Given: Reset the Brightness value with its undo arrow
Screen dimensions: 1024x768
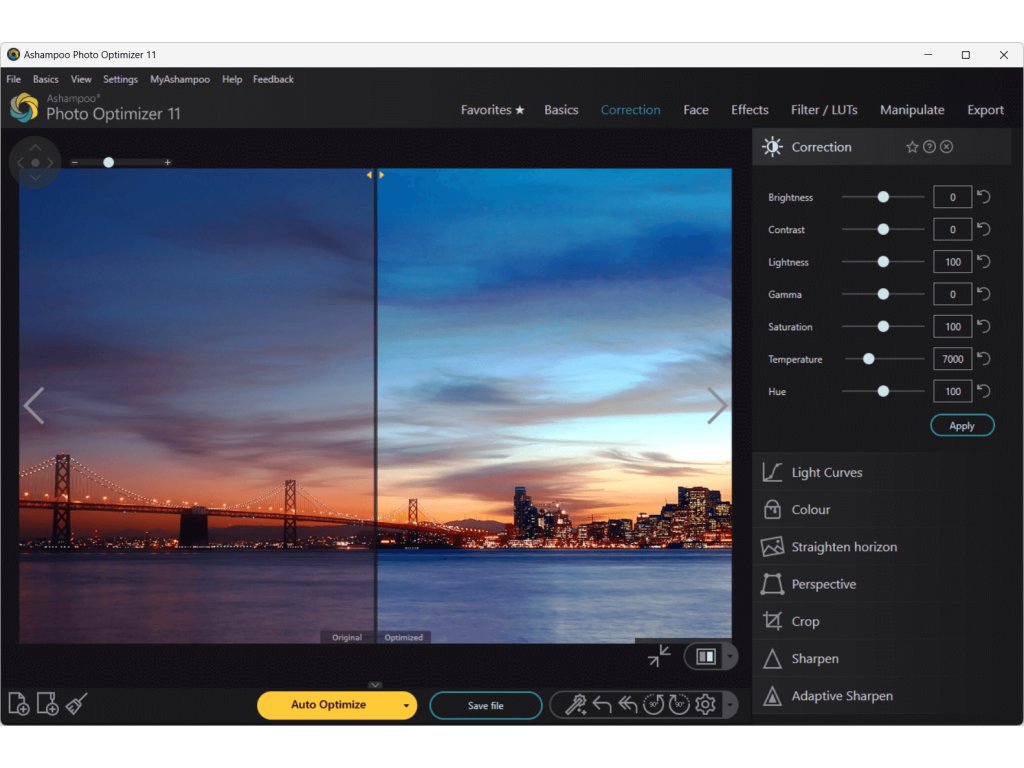Looking at the screenshot, I should [984, 197].
